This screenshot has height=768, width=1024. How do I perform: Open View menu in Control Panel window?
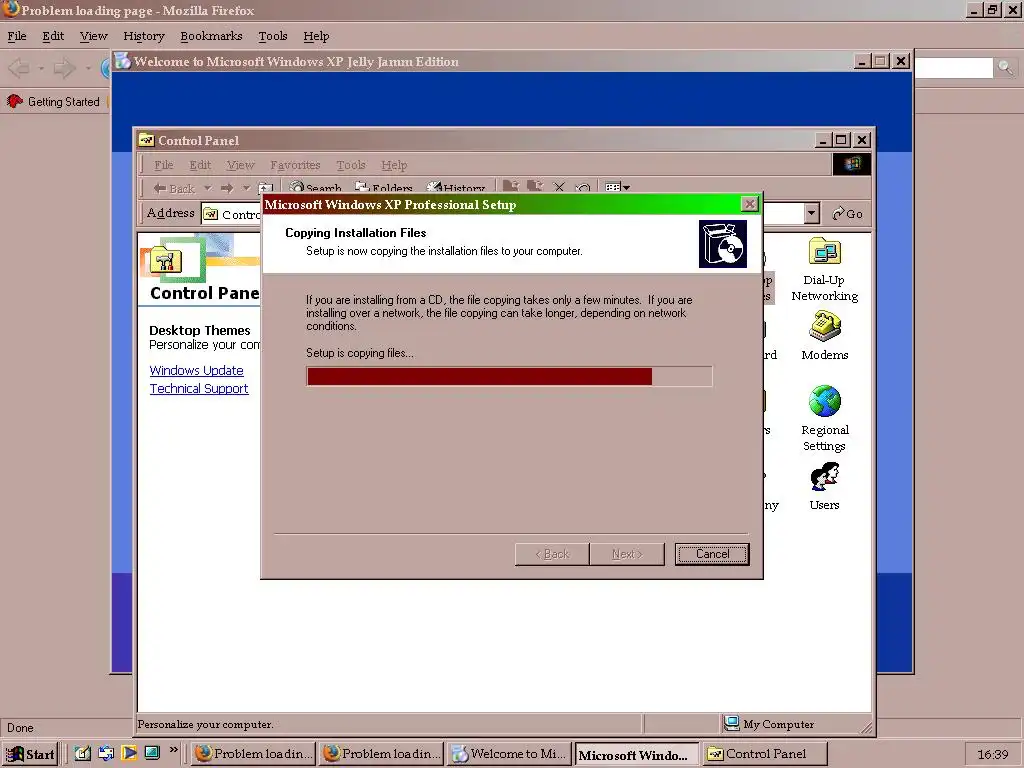tap(240, 165)
